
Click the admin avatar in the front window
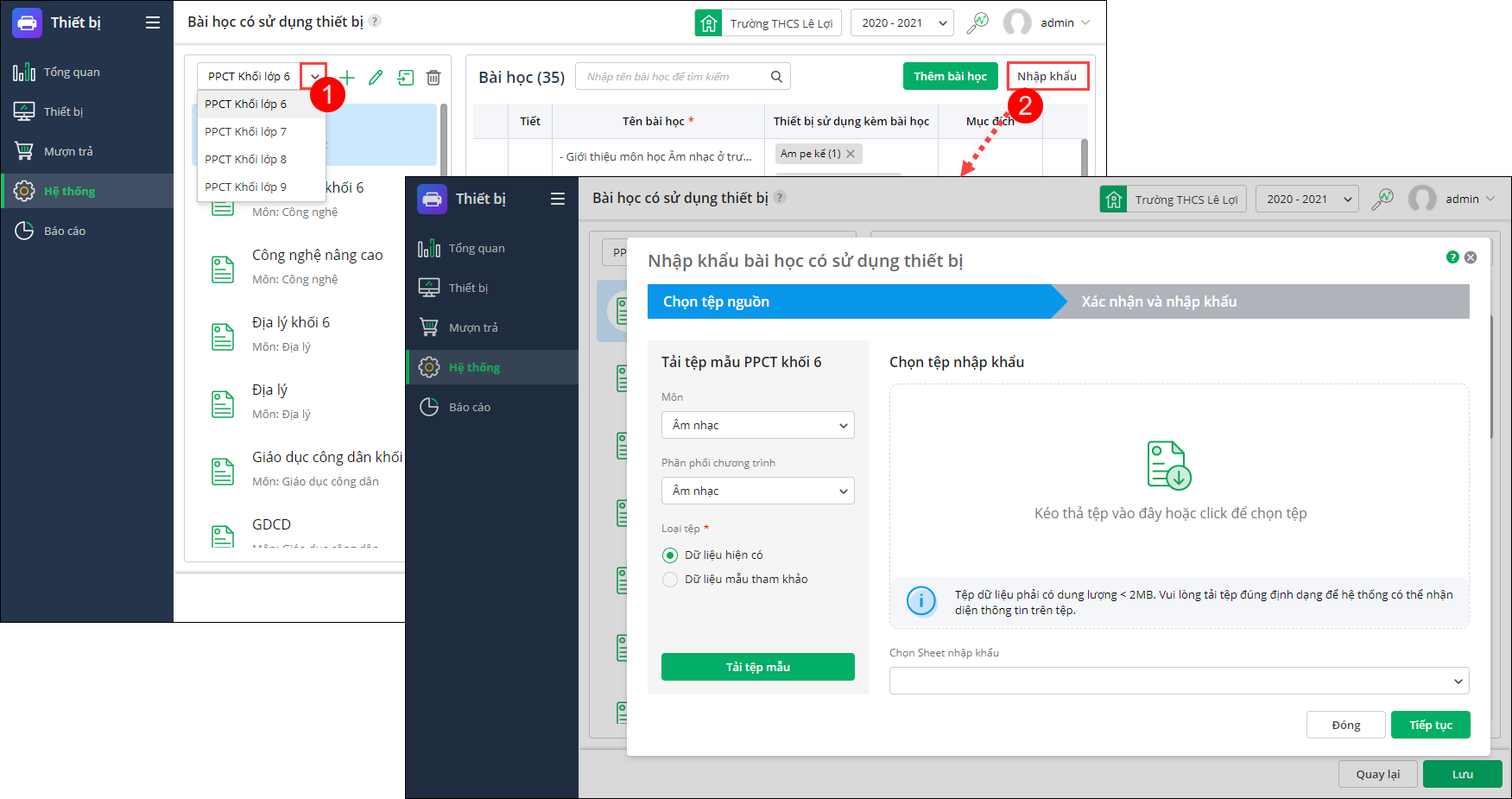point(1422,199)
